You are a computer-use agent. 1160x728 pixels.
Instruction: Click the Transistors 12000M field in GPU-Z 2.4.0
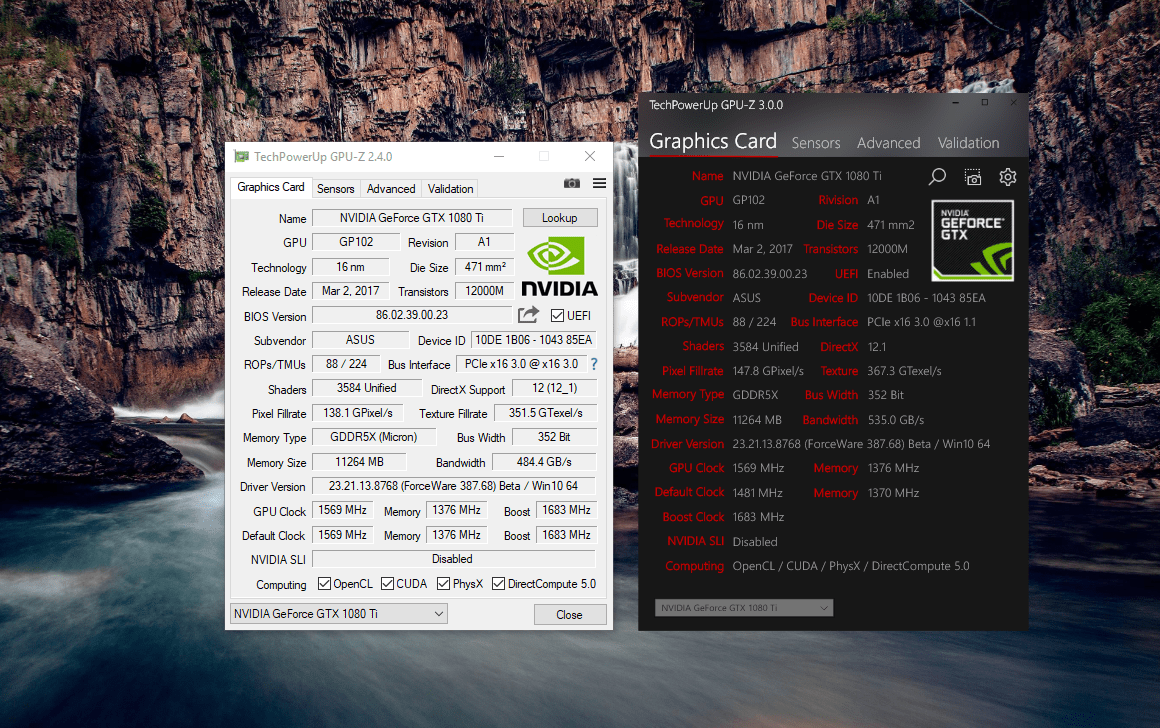click(x=485, y=291)
